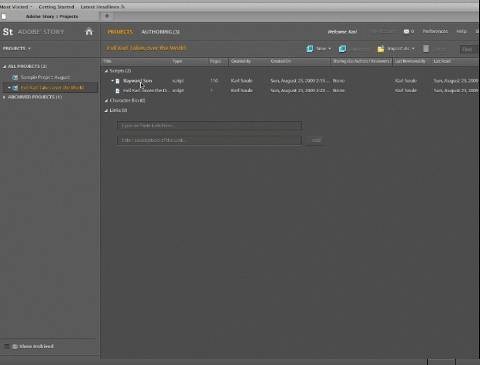Viewport: 480px width, 365px height.
Task: Sort by the Pages column header
Action: 215,61
